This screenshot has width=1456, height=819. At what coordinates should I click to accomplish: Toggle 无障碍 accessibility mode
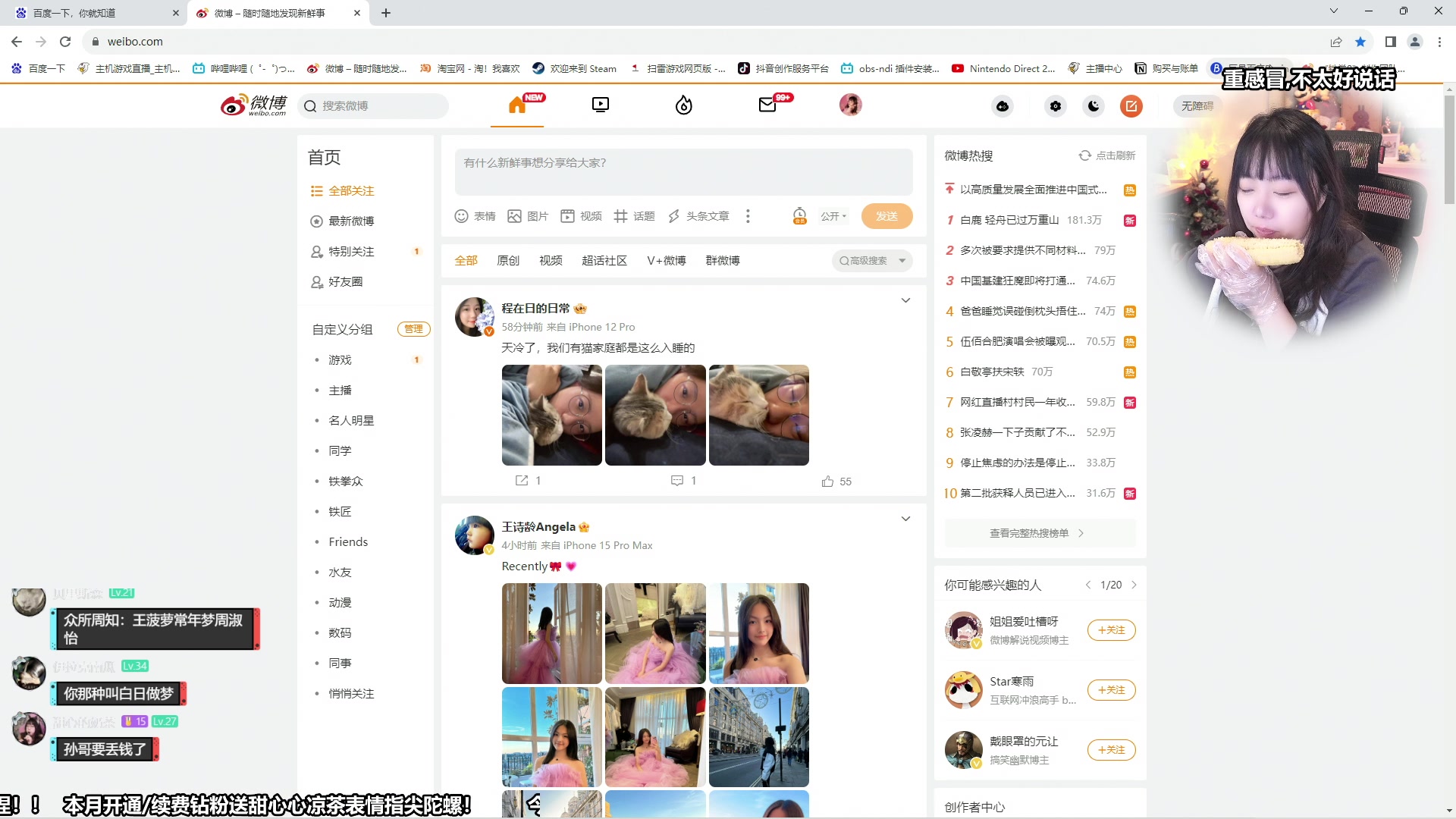[x=1197, y=106]
